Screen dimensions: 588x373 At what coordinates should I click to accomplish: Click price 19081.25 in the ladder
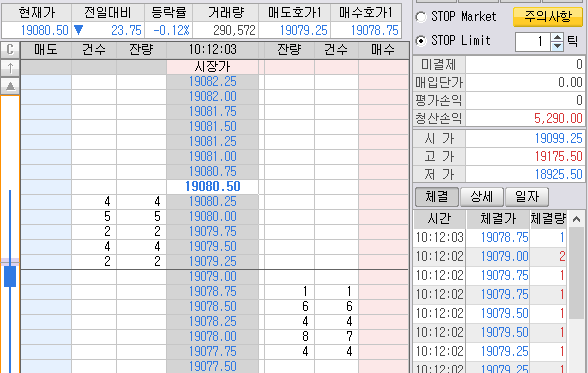click(x=213, y=142)
